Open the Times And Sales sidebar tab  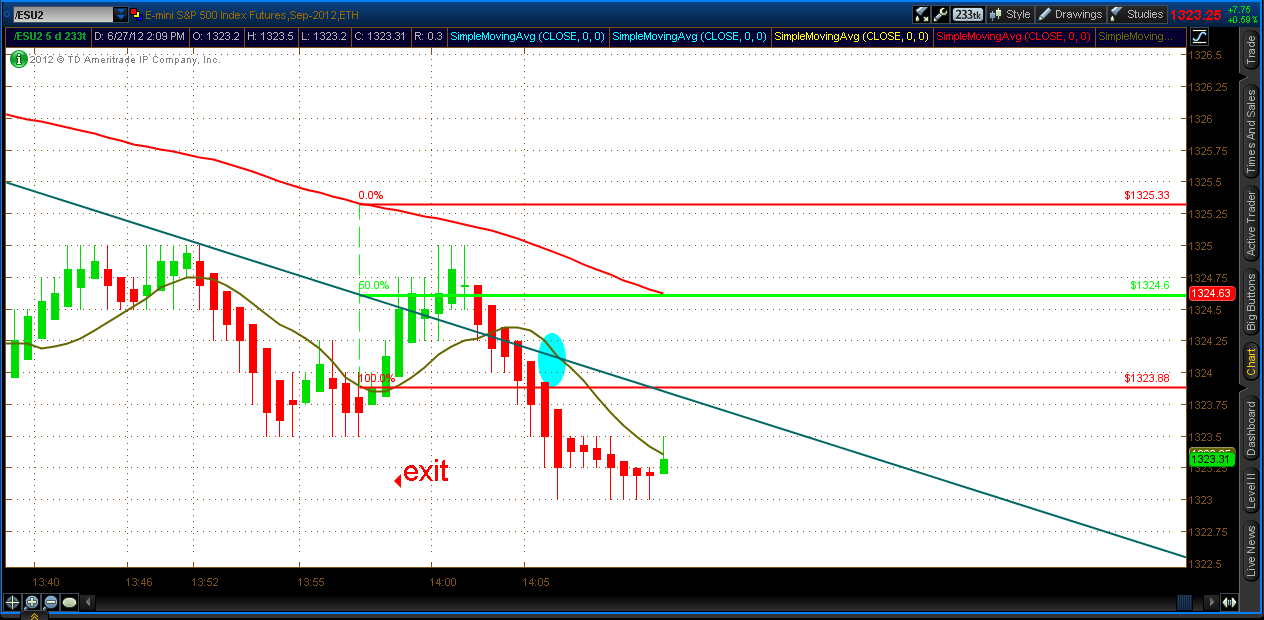[x=1251, y=133]
